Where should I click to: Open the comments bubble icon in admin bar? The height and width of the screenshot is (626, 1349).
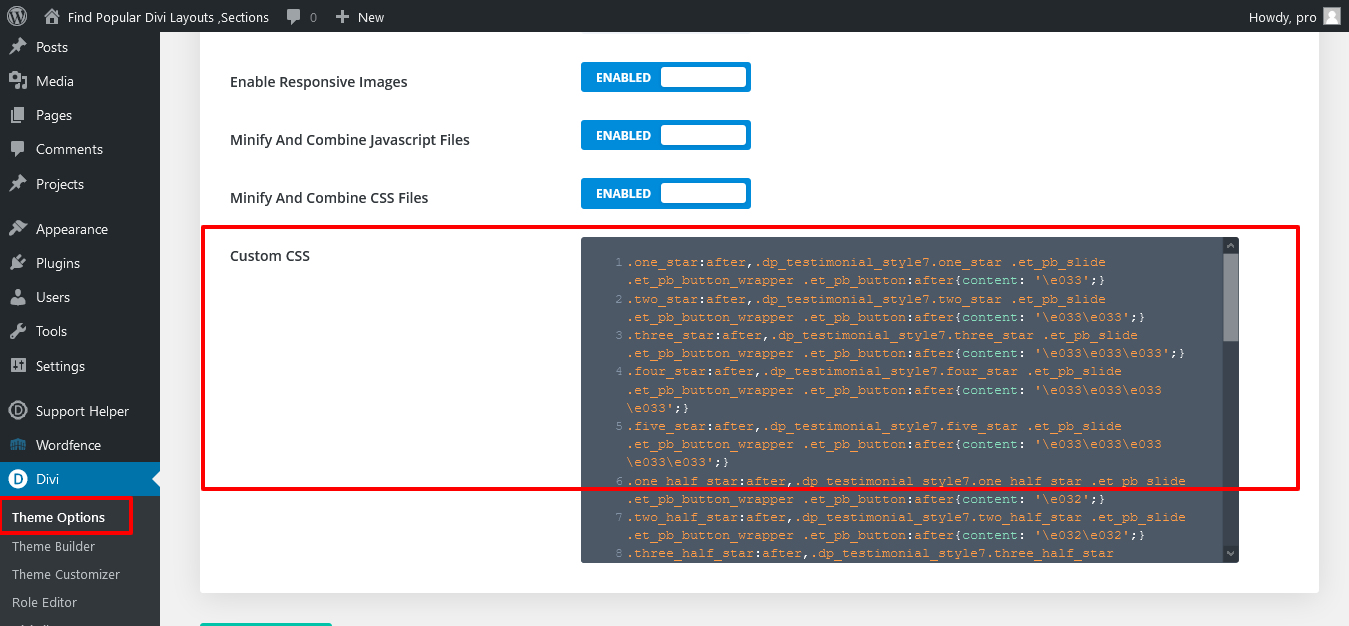click(294, 17)
